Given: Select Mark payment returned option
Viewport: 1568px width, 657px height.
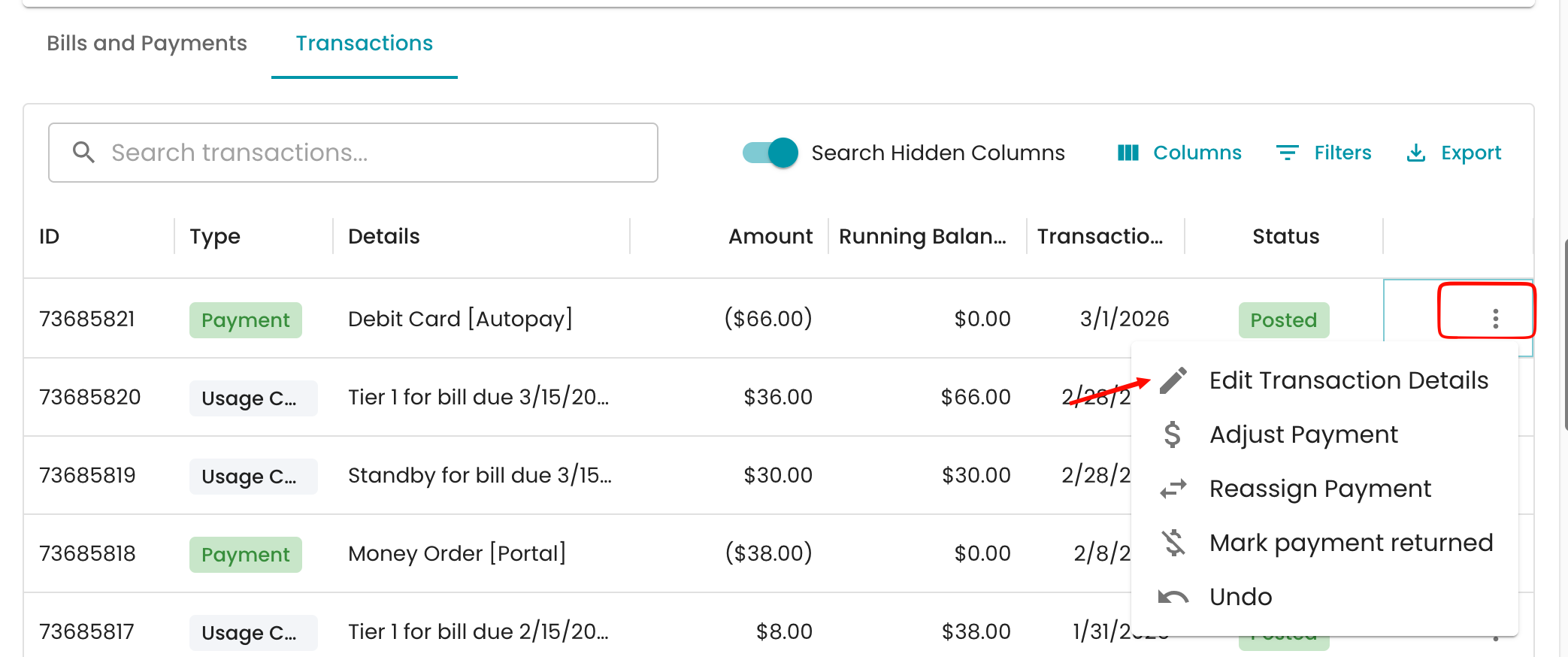Looking at the screenshot, I should 1351,543.
